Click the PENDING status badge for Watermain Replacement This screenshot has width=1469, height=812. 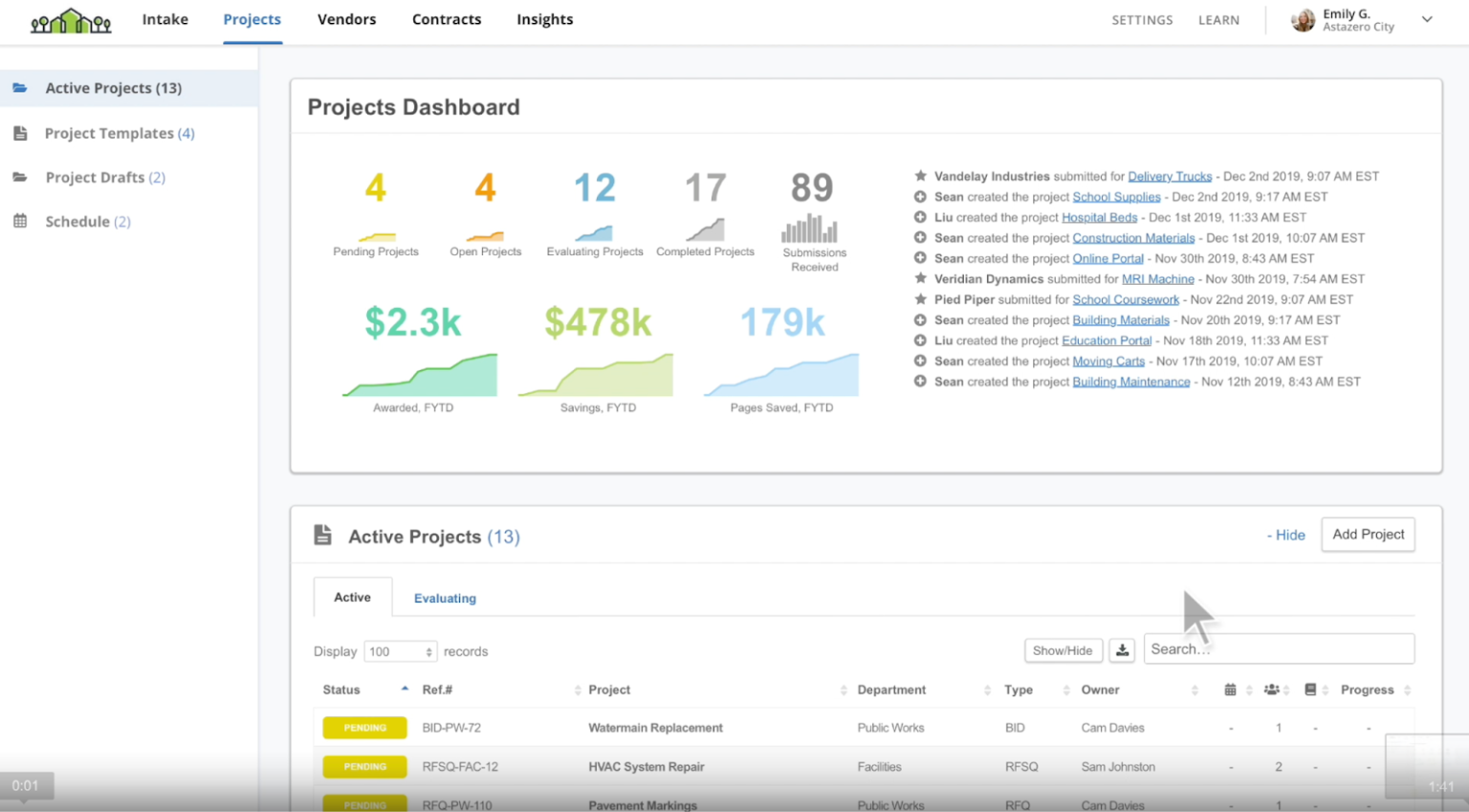pyautogui.click(x=364, y=728)
